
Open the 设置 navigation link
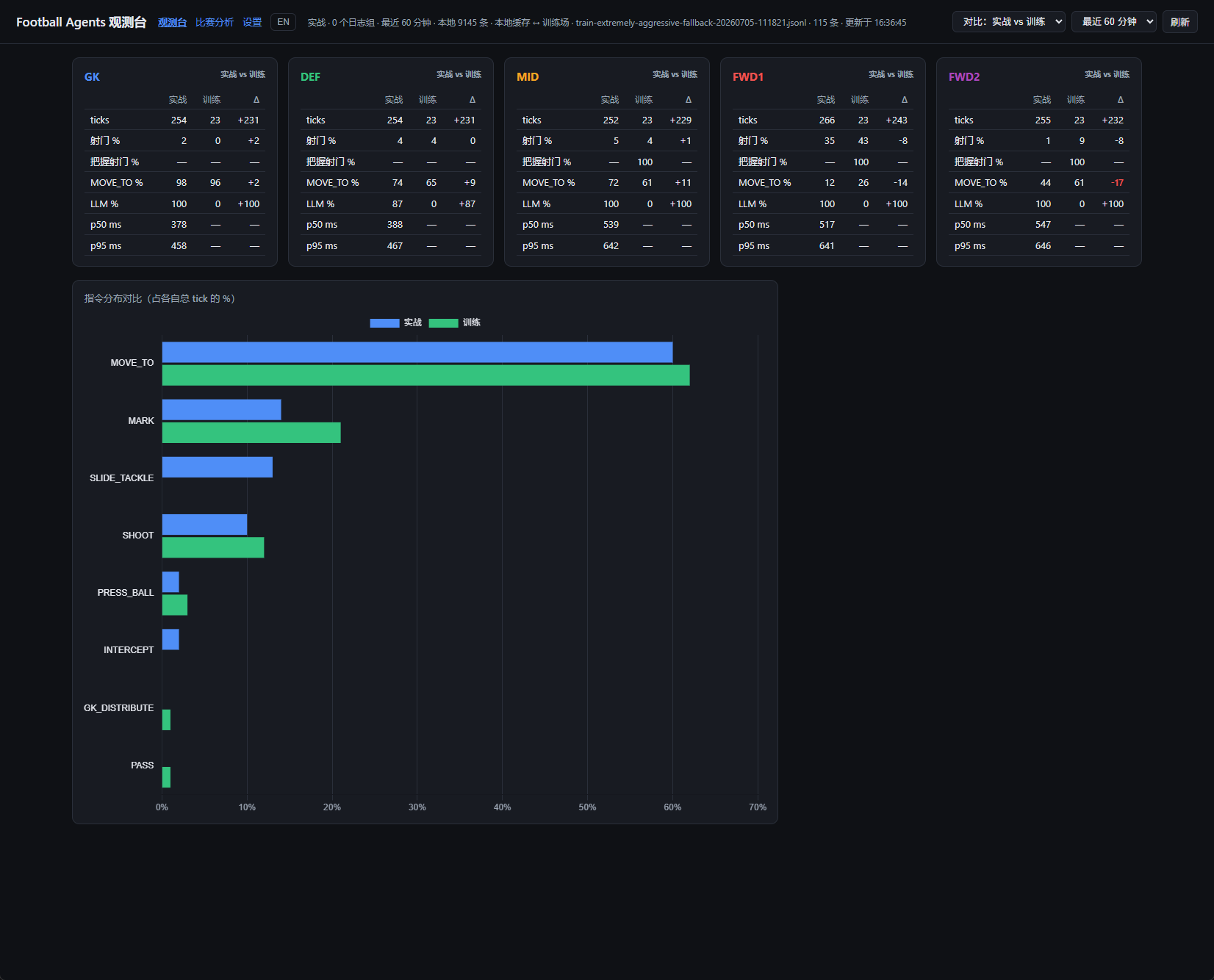tap(252, 22)
